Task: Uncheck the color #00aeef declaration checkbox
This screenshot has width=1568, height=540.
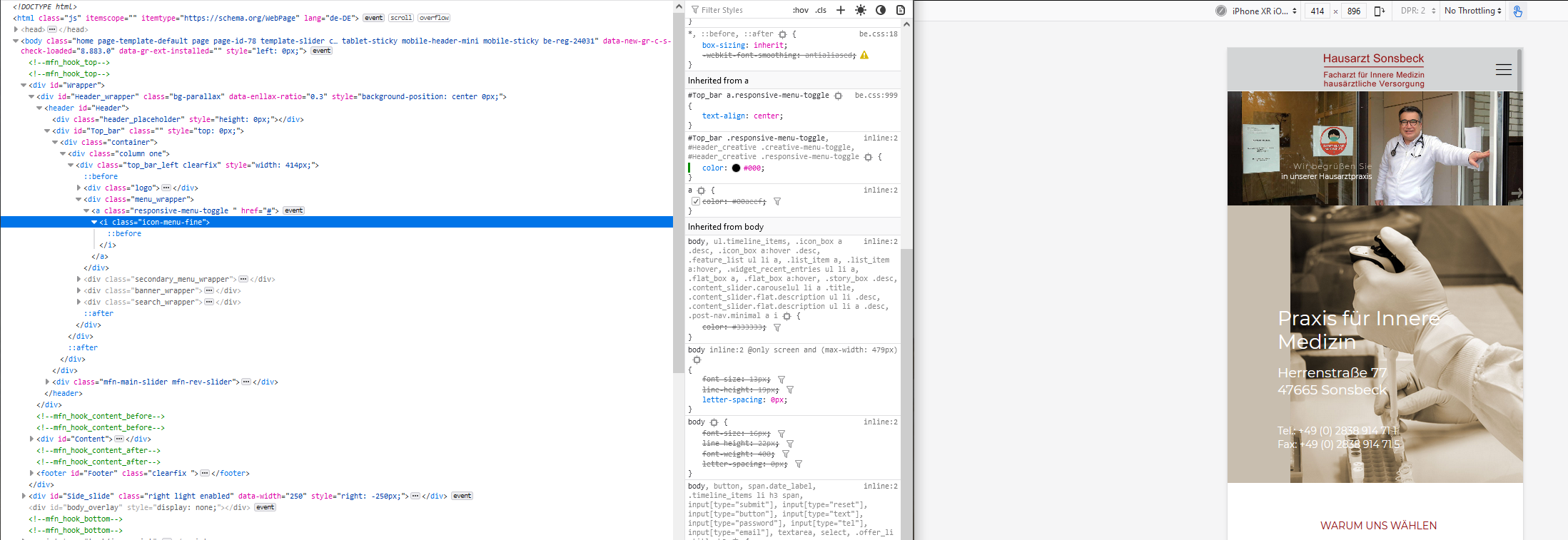Action: point(696,202)
